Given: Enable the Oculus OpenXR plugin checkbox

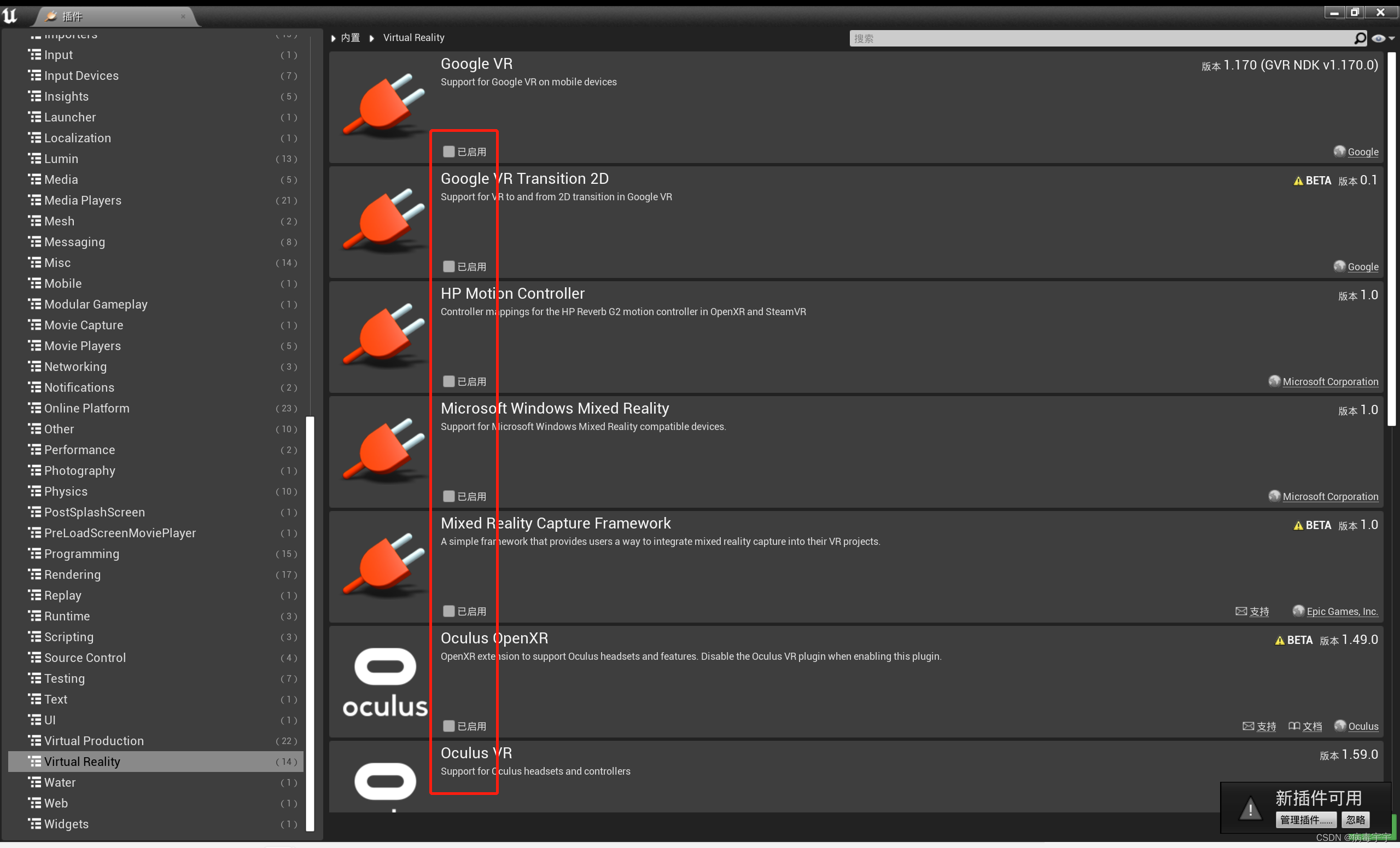Looking at the screenshot, I should (448, 726).
